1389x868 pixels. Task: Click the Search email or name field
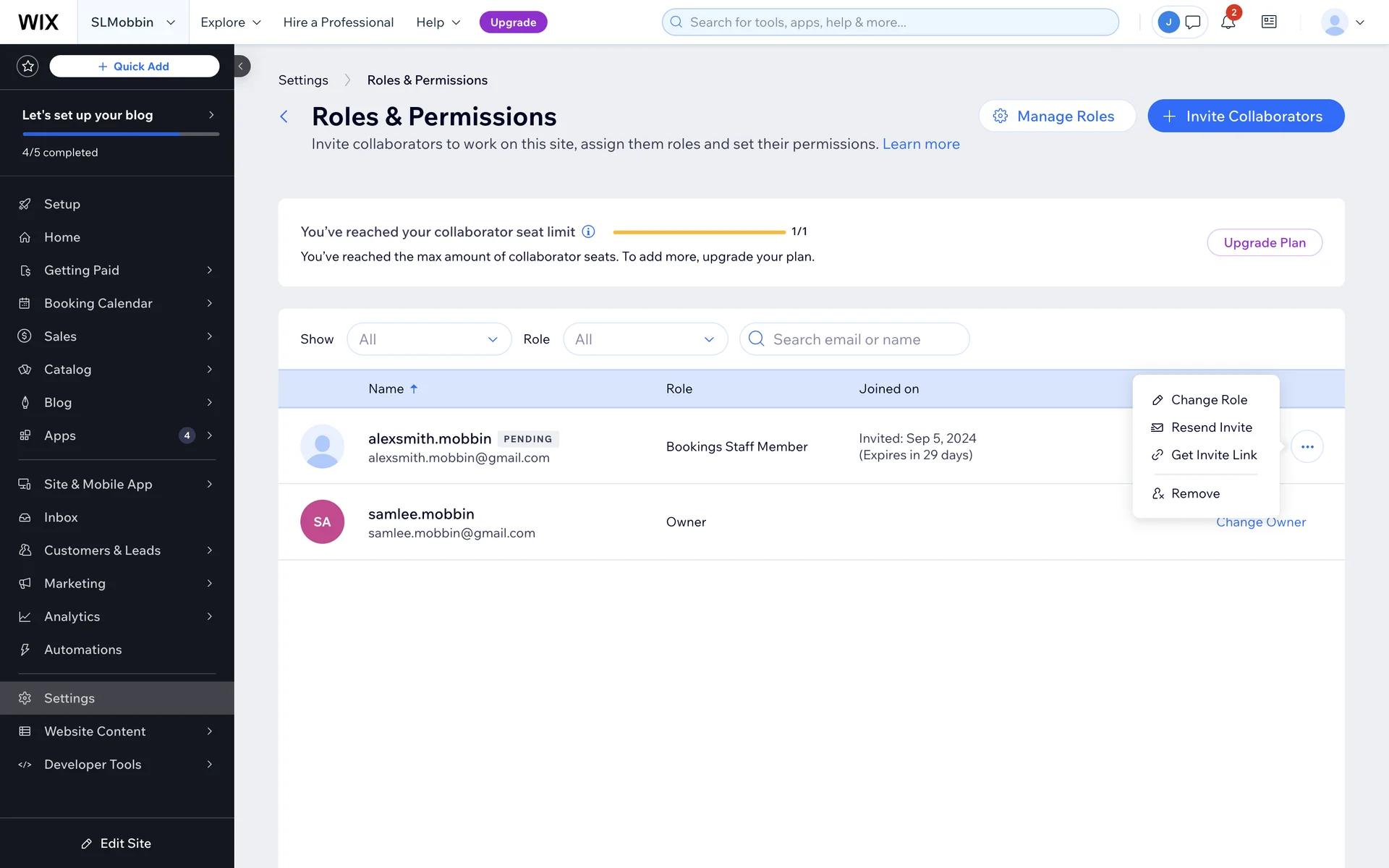tap(854, 339)
